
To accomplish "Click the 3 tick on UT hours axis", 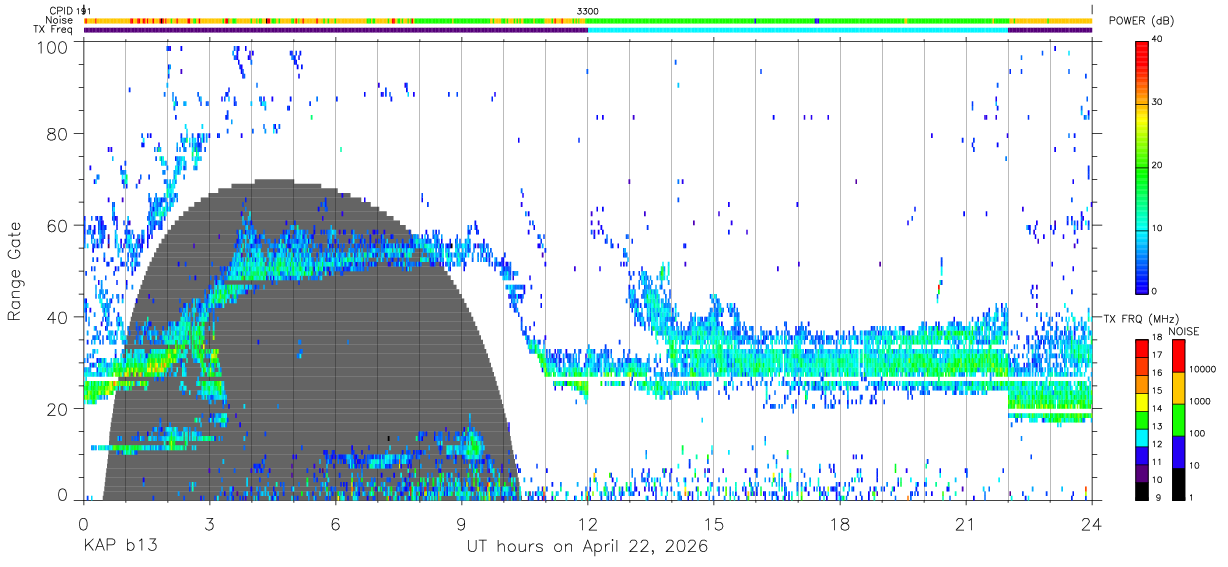I will click(209, 525).
